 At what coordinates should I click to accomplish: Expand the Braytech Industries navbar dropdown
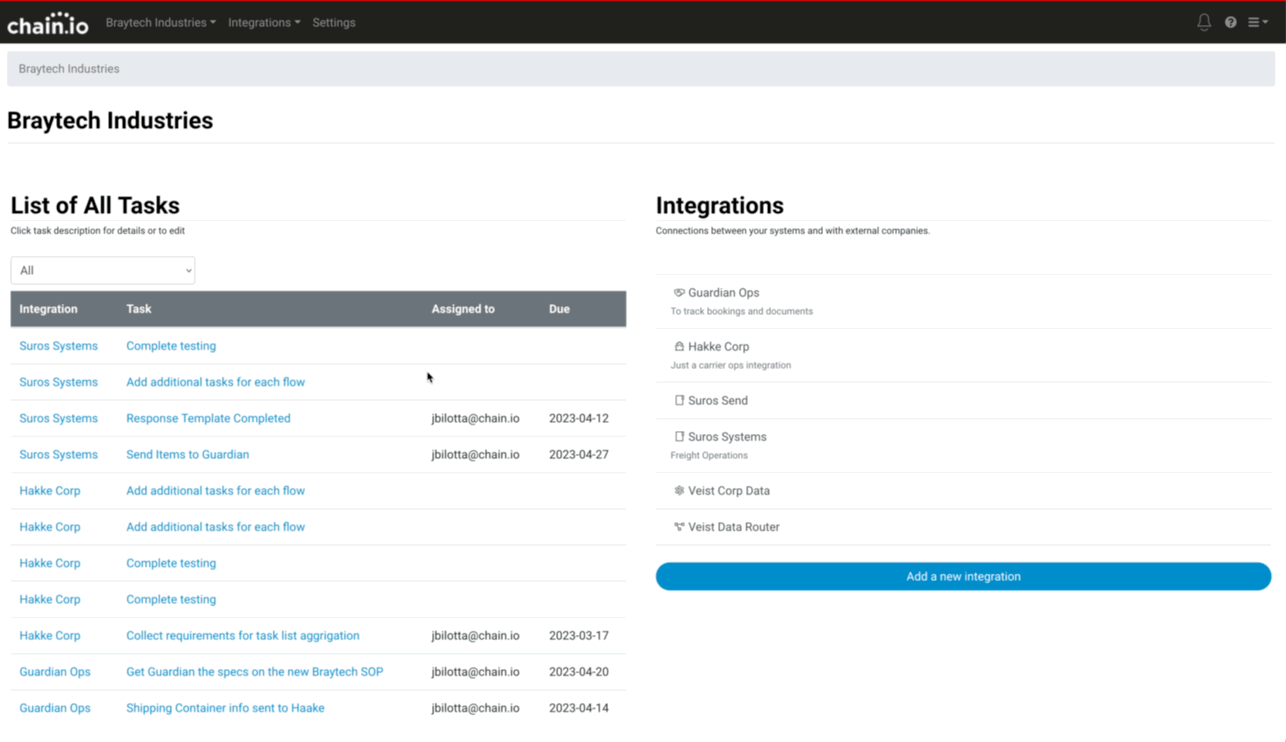pyautogui.click(x=161, y=22)
